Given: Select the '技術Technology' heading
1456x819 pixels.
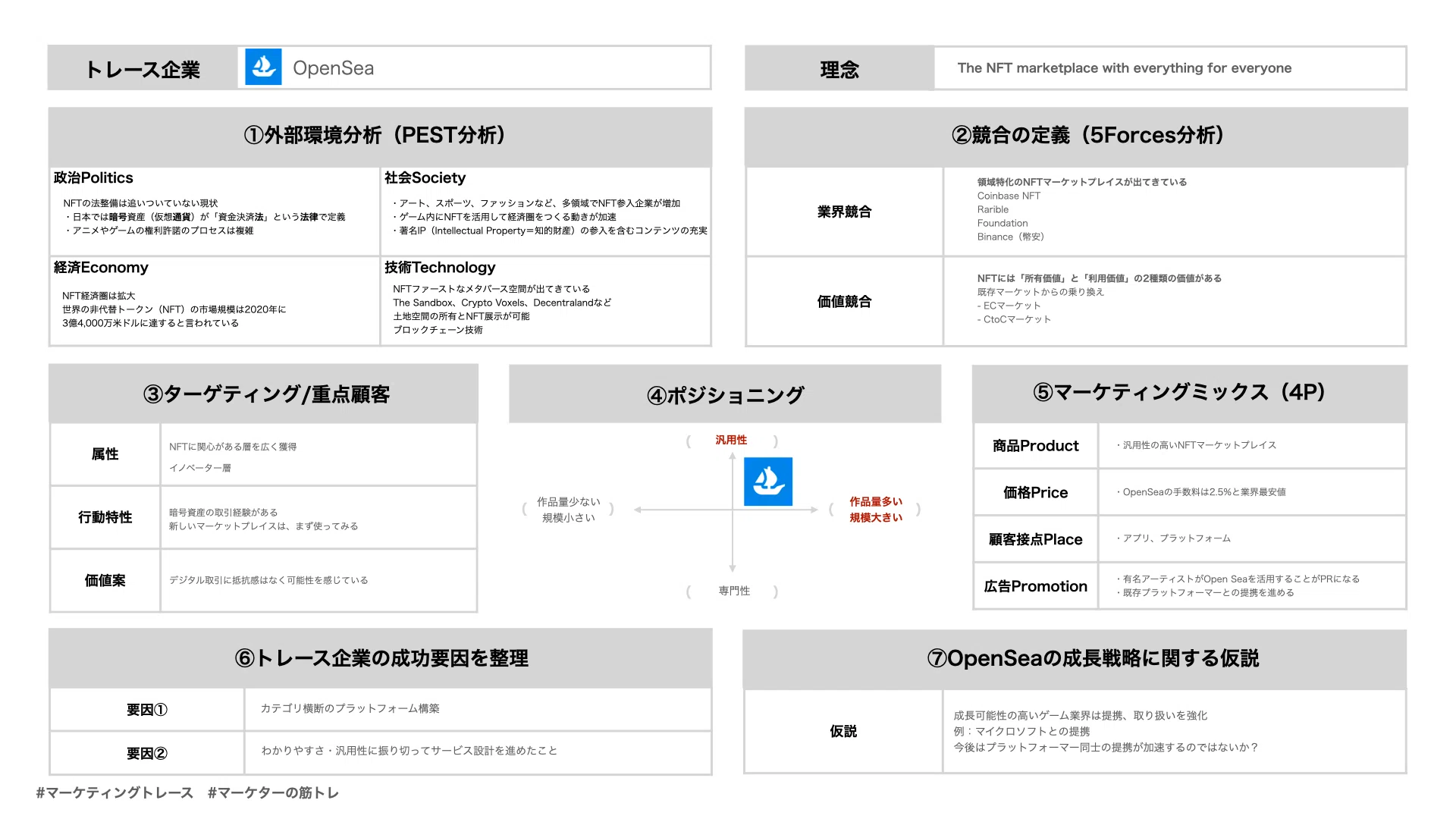Looking at the screenshot, I should point(440,267).
